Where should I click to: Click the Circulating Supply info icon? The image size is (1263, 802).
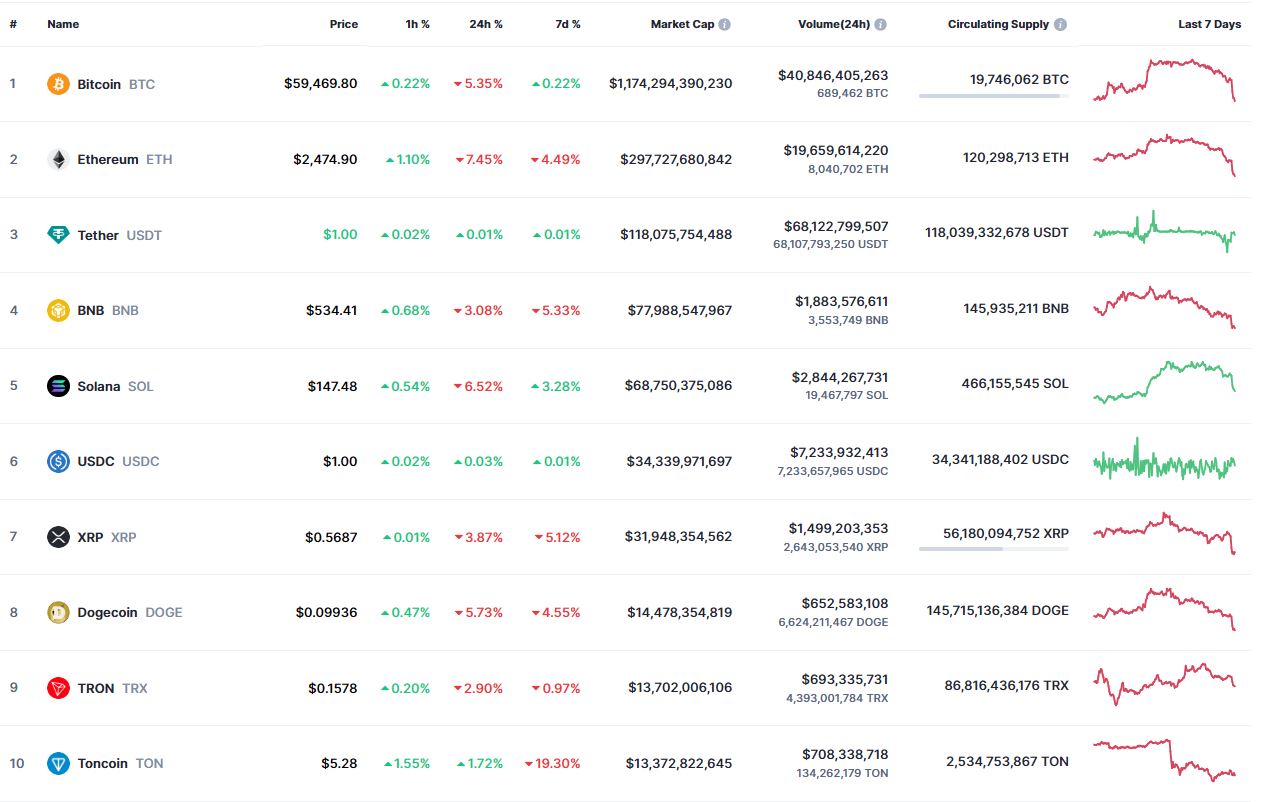[x=1060, y=24]
